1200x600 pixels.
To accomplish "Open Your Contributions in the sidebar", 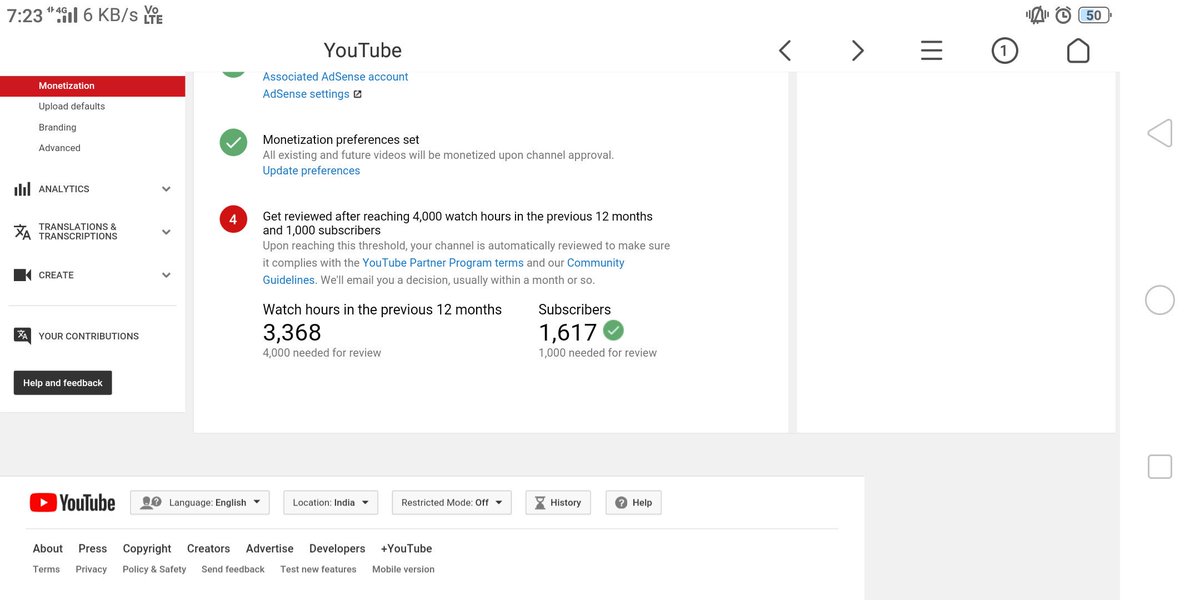I will (88, 336).
